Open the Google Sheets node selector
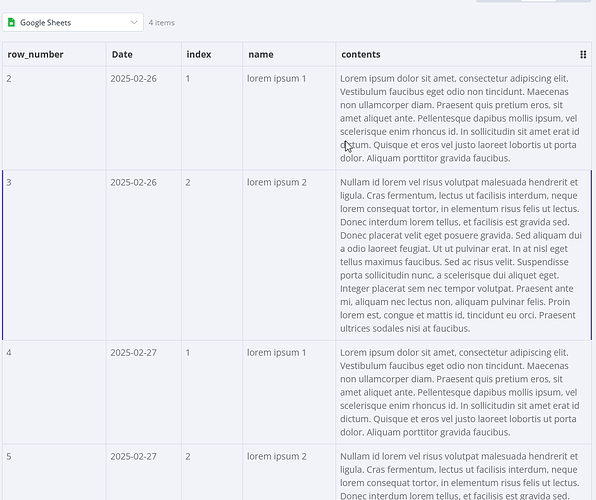The width and height of the screenshot is (596, 500). click(x=73, y=22)
